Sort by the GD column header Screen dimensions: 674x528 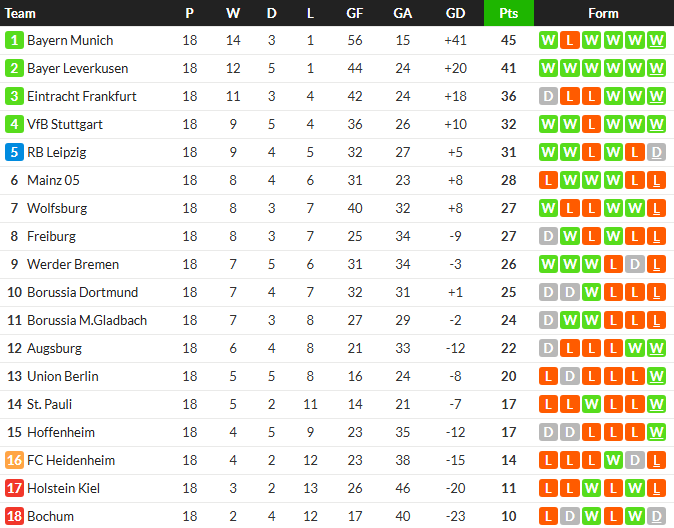coord(455,13)
